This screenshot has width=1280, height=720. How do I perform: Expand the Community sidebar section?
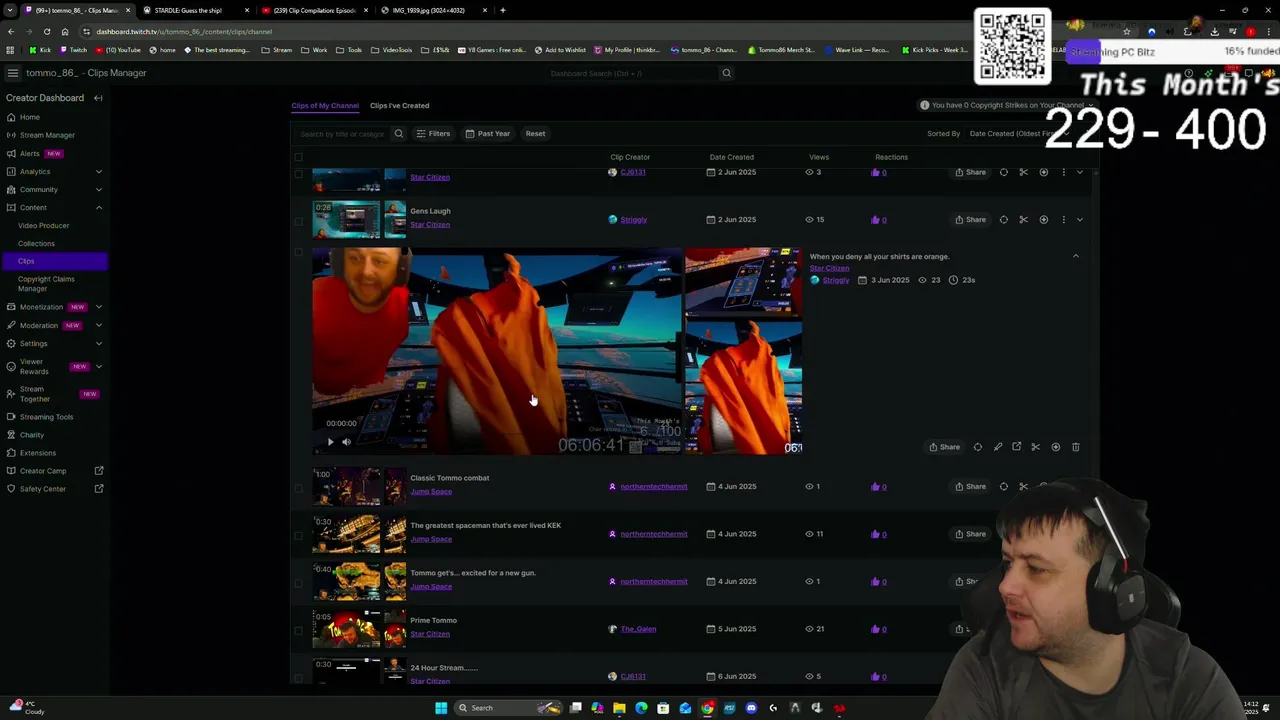[x=98, y=189]
